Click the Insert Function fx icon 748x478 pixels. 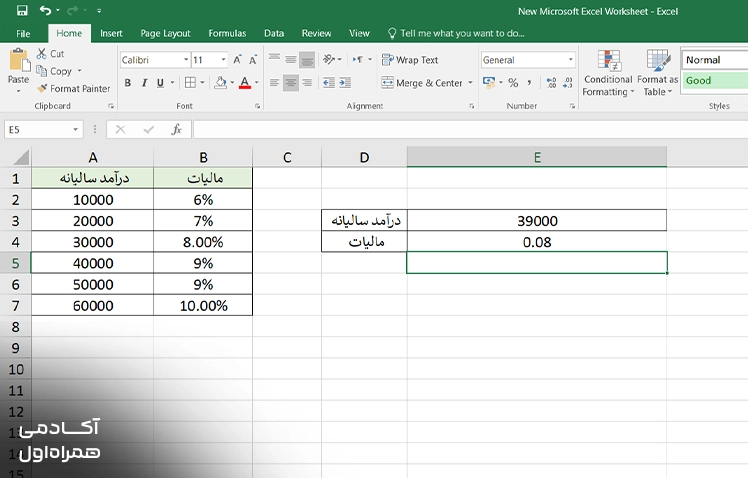[x=177, y=129]
